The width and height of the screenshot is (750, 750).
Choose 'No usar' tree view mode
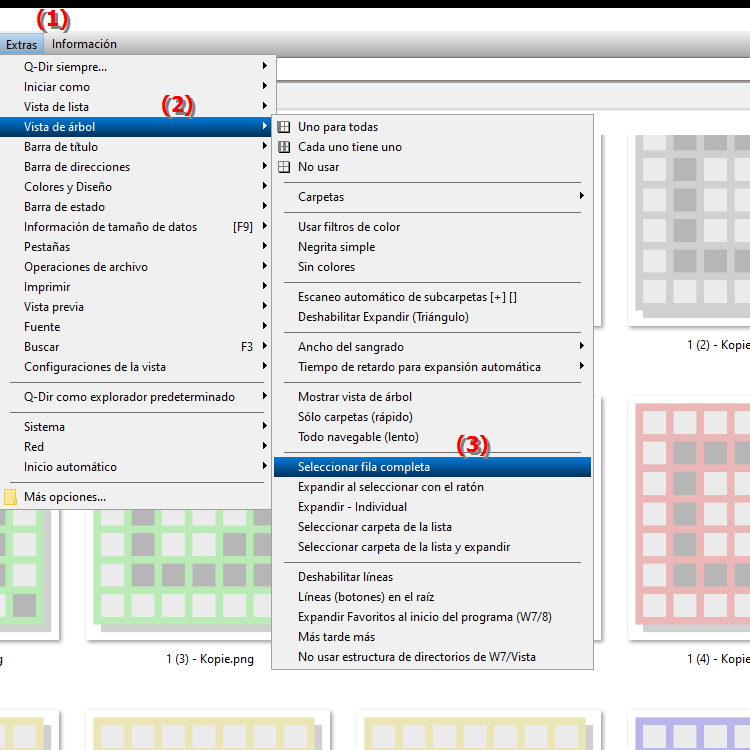[x=432, y=167]
